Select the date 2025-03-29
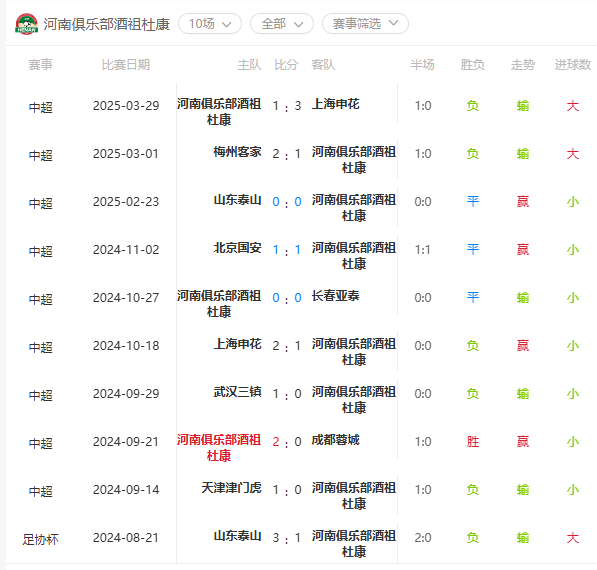The image size is (597, 570). click(x=126, y=105)
